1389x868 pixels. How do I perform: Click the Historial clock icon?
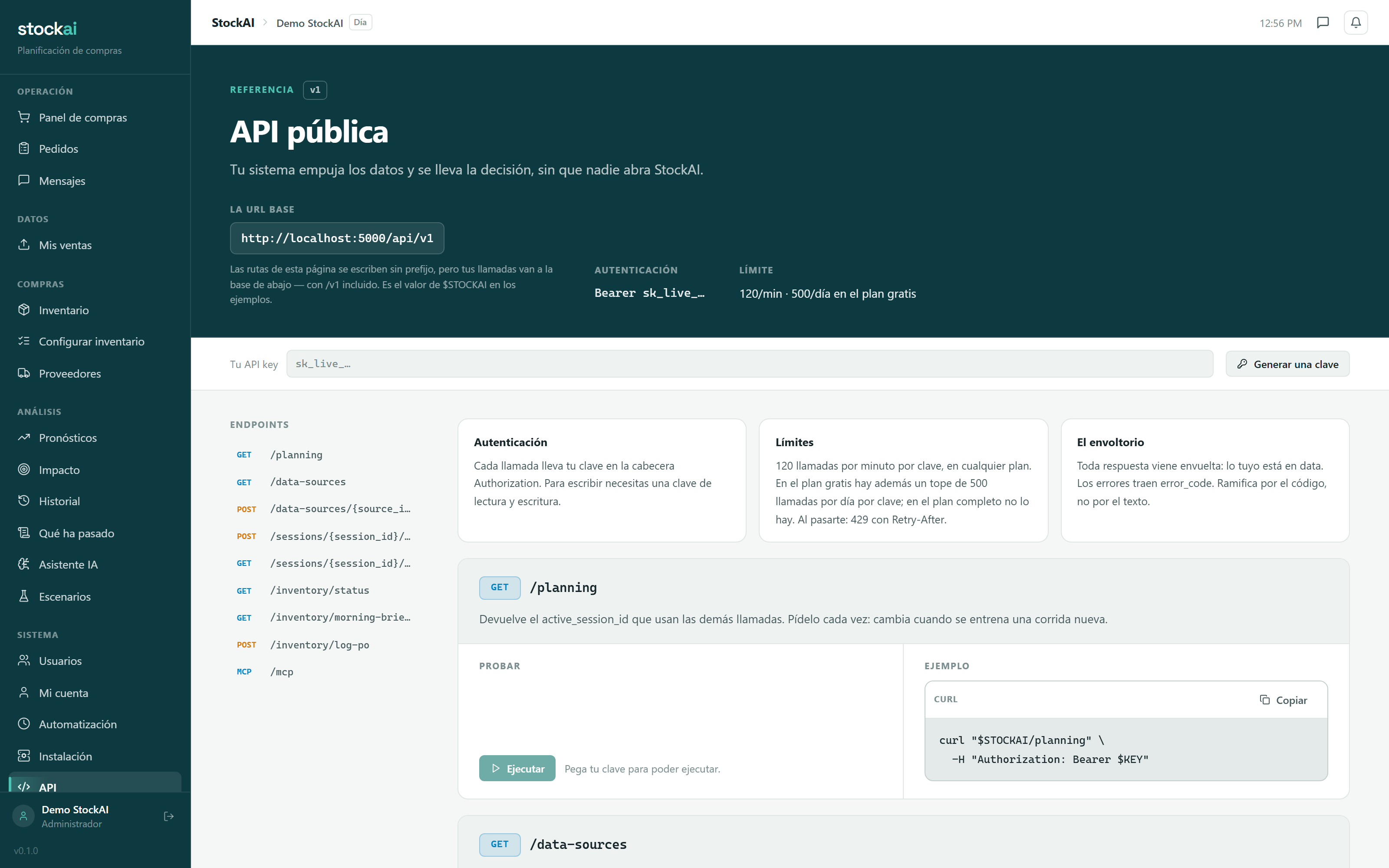23,500
